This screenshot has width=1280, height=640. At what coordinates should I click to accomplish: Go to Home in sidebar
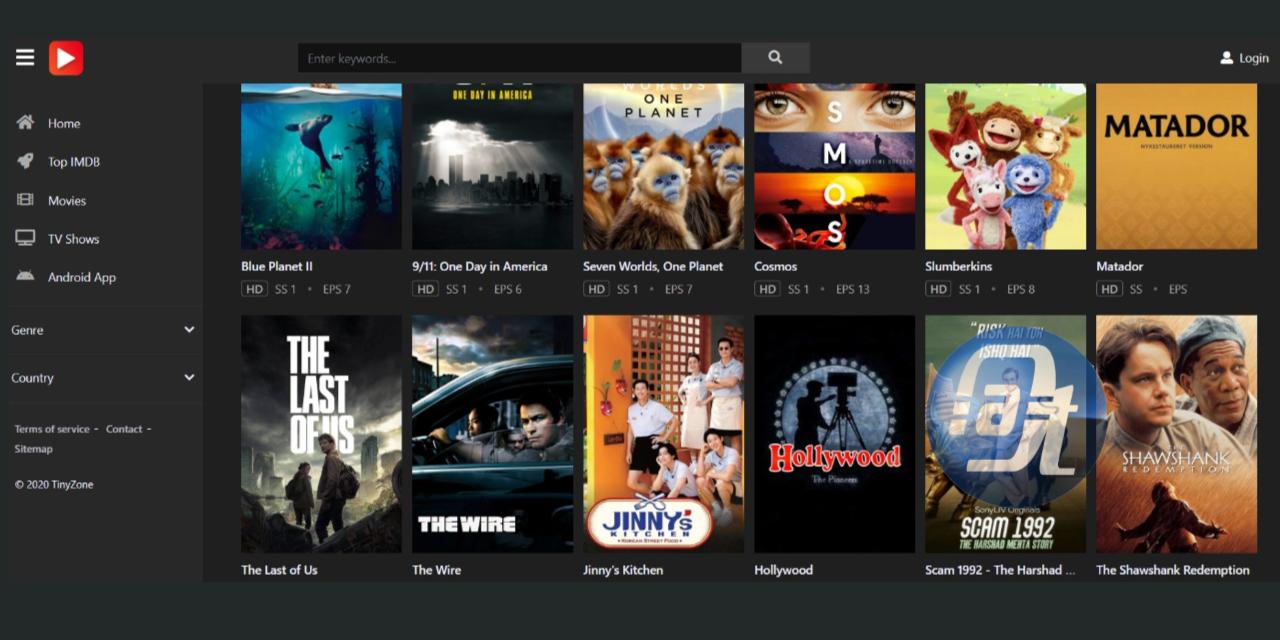pos(64,124)
